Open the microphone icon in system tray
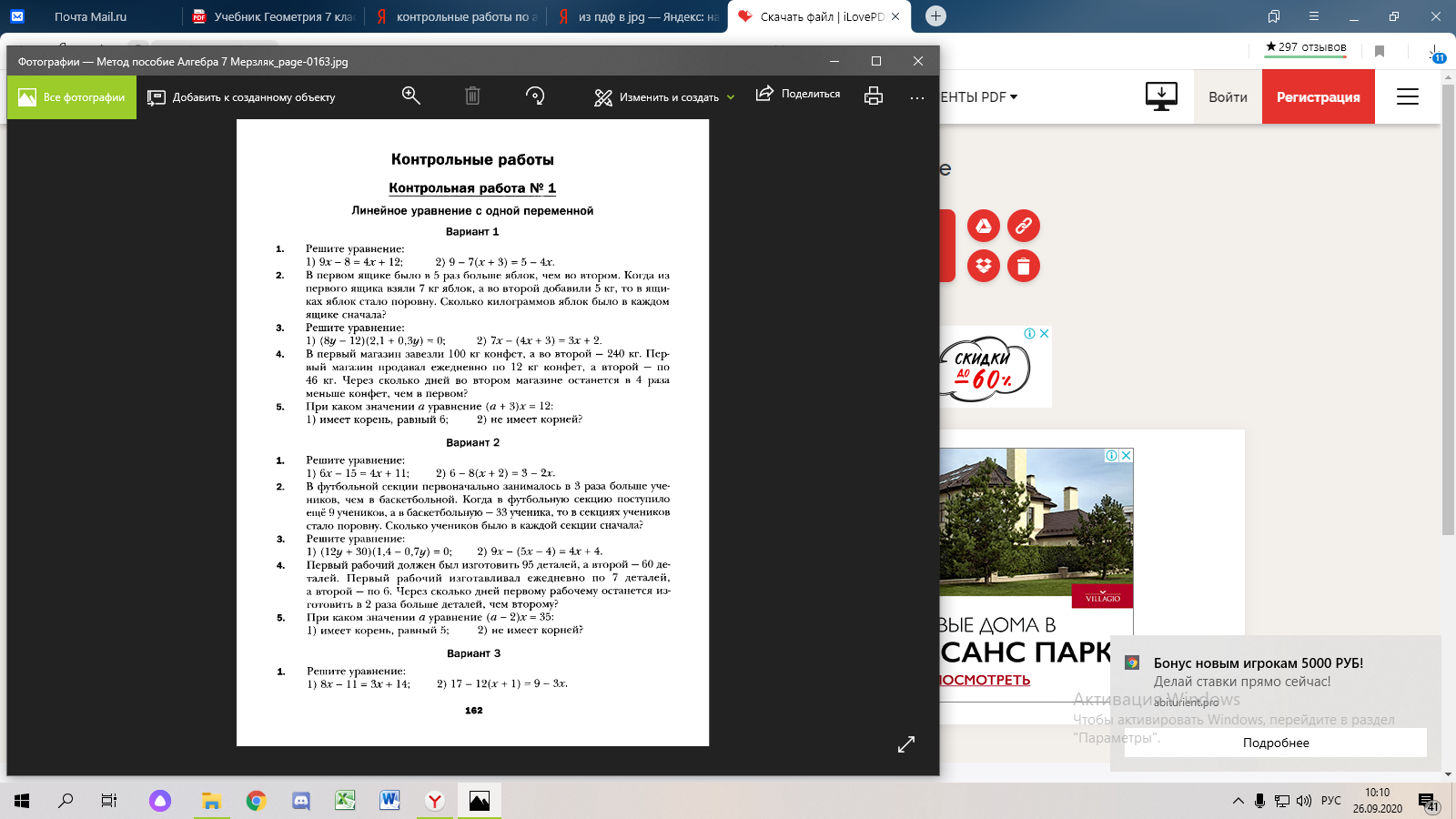Image resolution: width=1456 pixels, height=819 pixels. point(1260,801)
